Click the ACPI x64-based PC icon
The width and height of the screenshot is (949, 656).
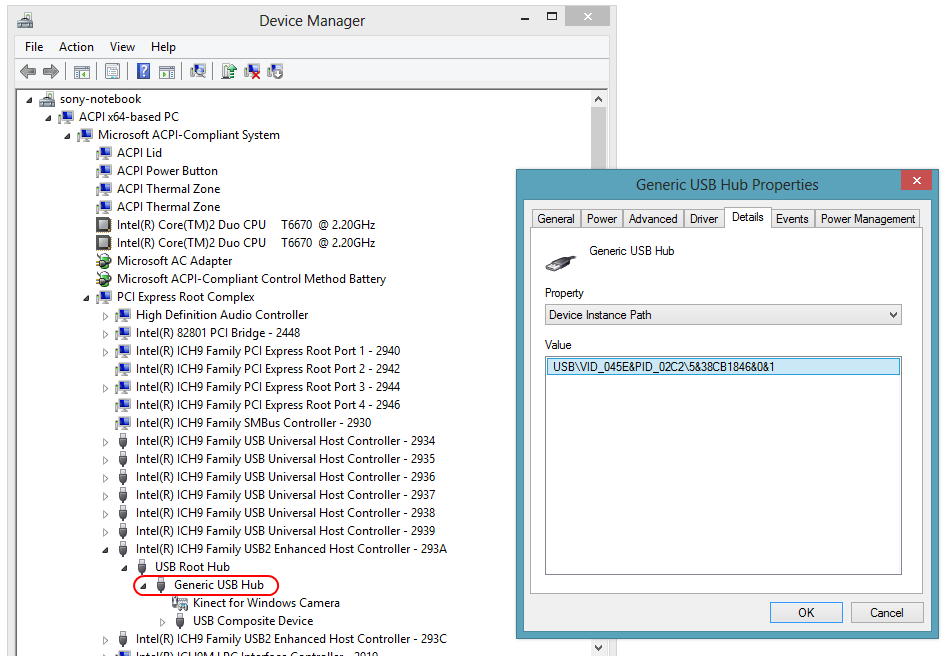tap(66, 117)
